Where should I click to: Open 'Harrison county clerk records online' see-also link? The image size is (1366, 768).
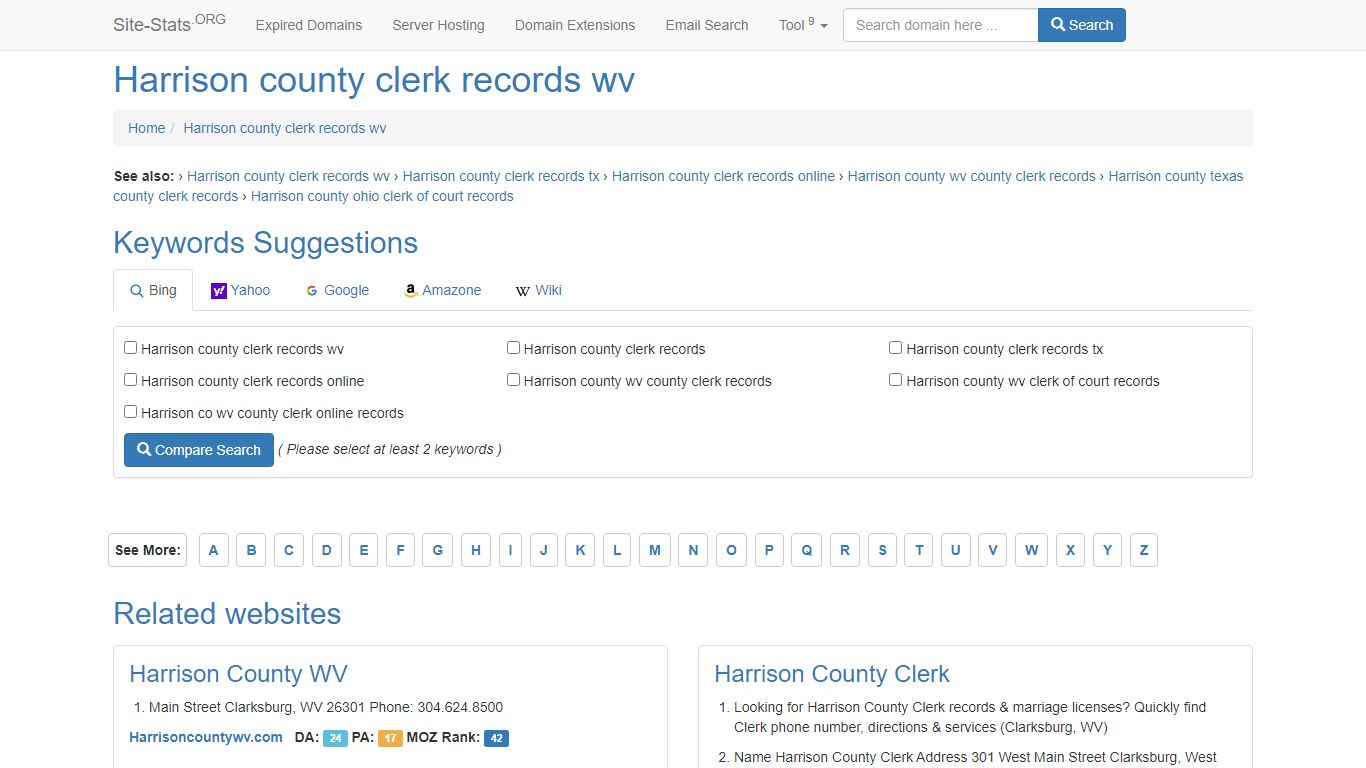(x=723, y=176)
